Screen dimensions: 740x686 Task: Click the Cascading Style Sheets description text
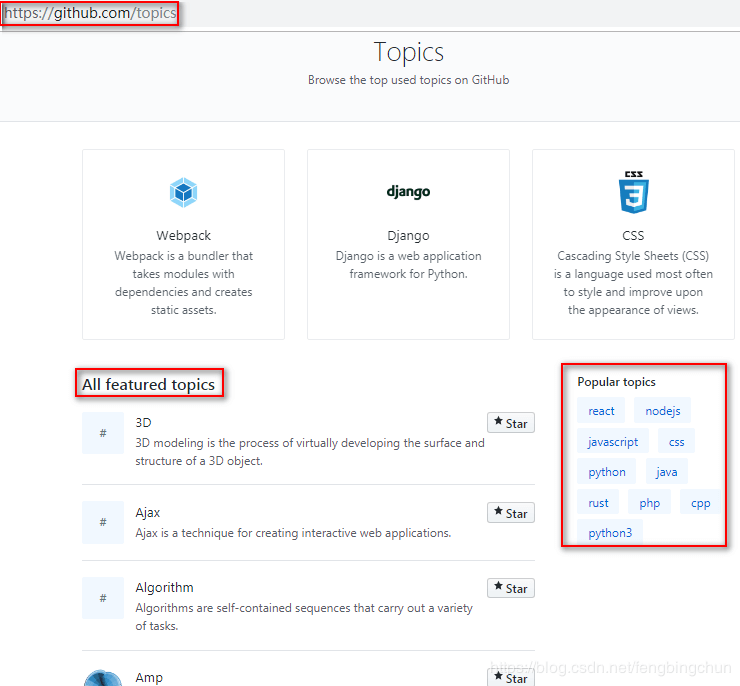coord(633,283)
